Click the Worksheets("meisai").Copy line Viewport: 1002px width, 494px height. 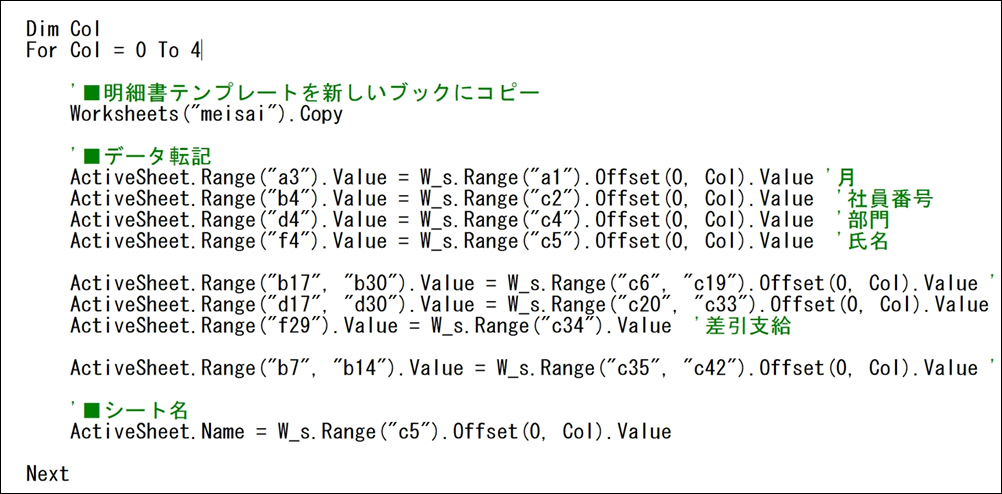coord(206,114)
